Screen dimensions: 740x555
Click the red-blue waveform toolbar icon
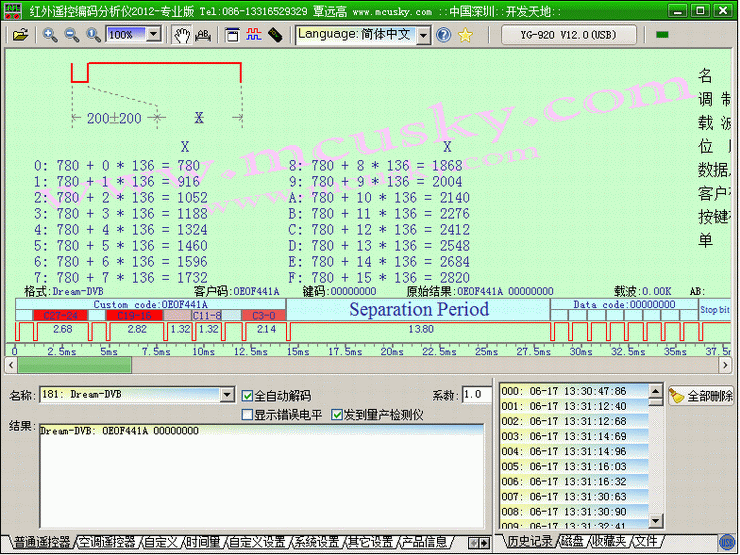click(x=252, y=34)
